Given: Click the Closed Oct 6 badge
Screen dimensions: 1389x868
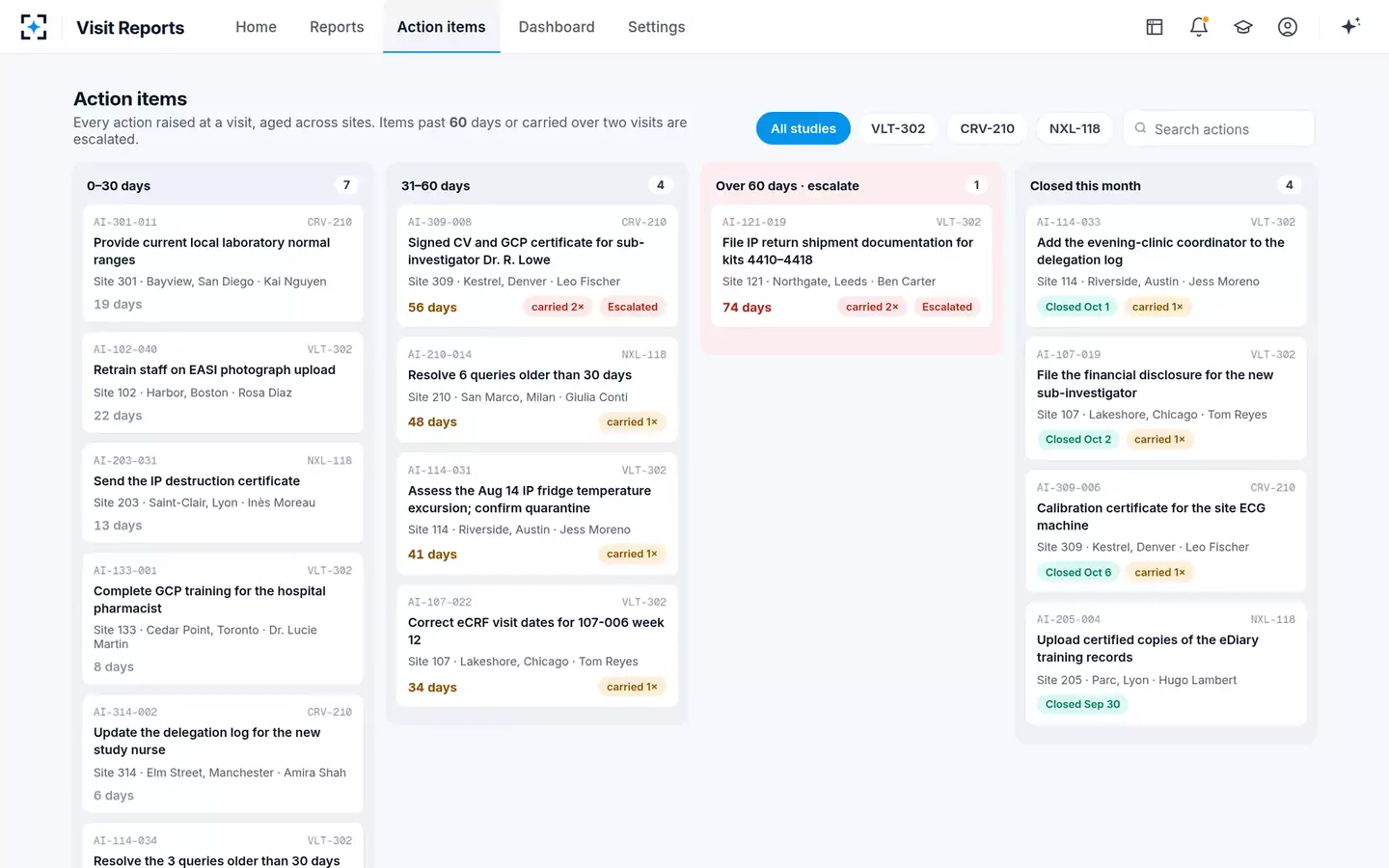Looking at the screenshot, I should tap(1078, 572).
